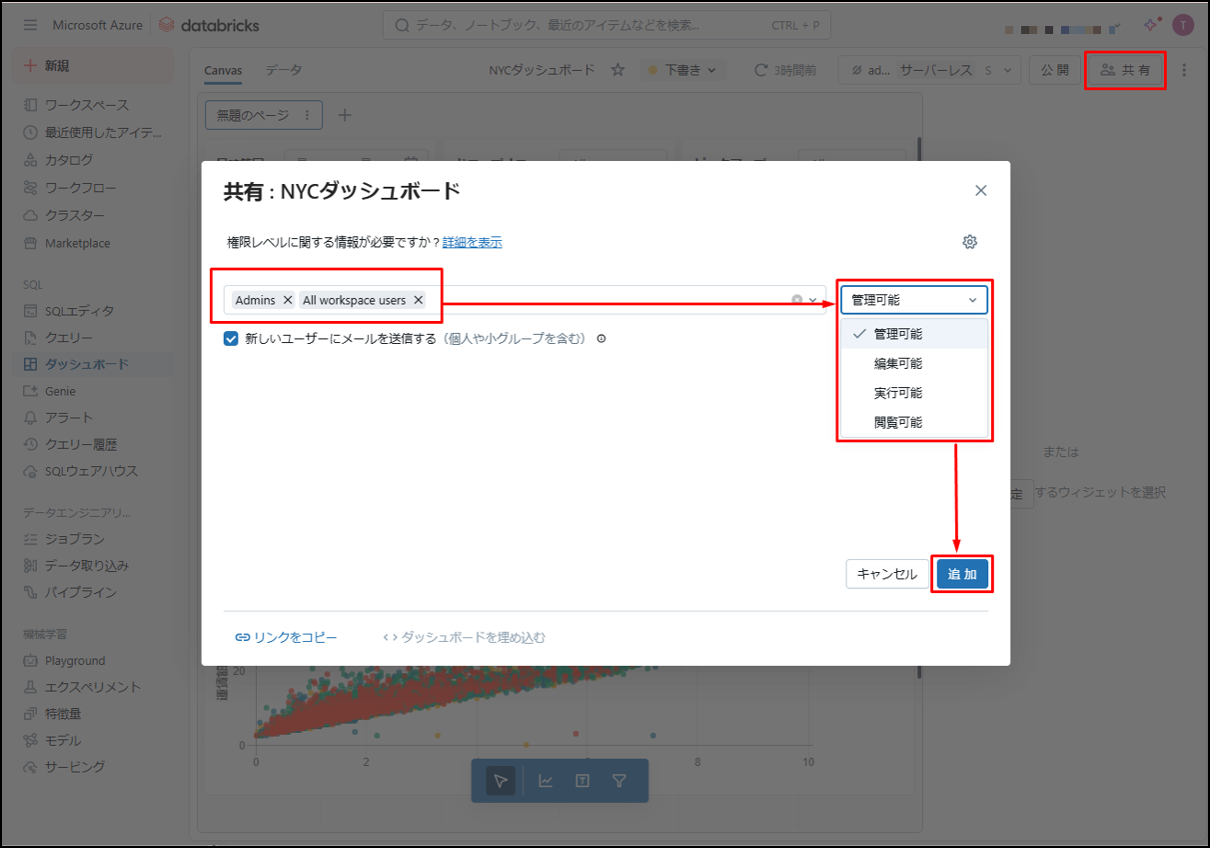Open the 管理可能 permission dropdown
1210x848 pixels.
point(913,300)
